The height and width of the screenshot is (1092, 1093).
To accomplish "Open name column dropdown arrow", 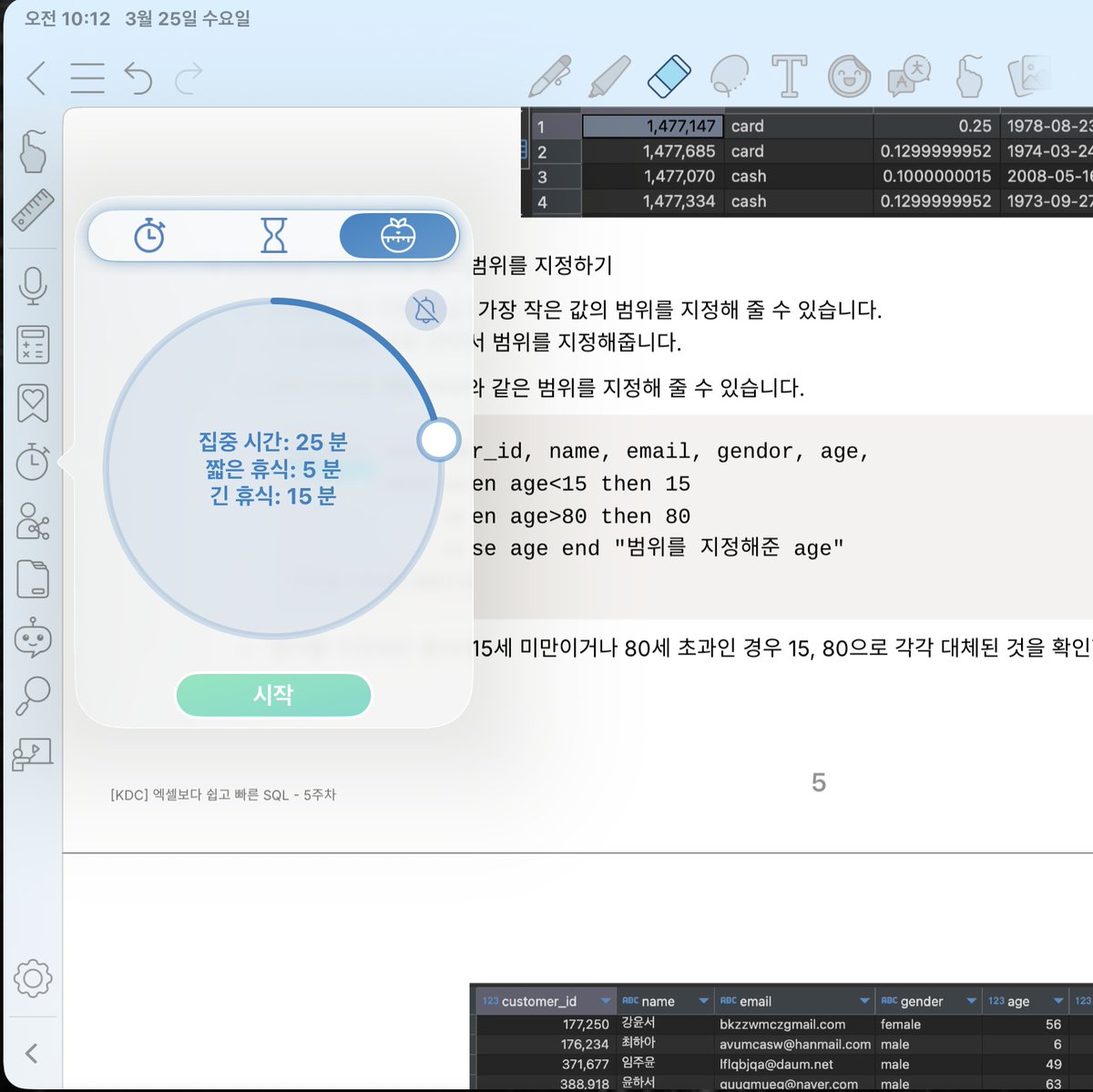I will (x=703, y=1001).
